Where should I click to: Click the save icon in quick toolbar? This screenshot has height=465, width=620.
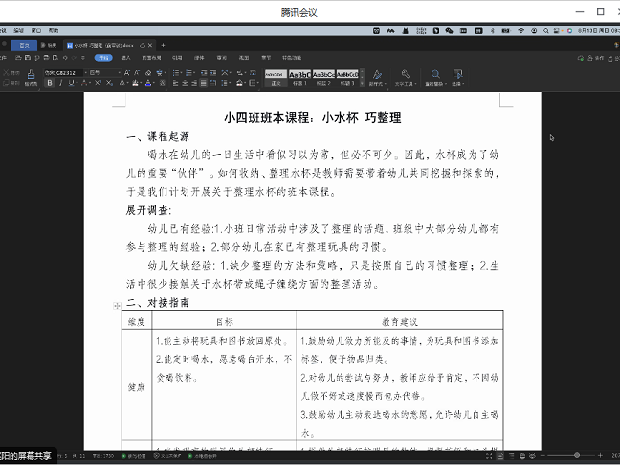[x=28, y=58]
